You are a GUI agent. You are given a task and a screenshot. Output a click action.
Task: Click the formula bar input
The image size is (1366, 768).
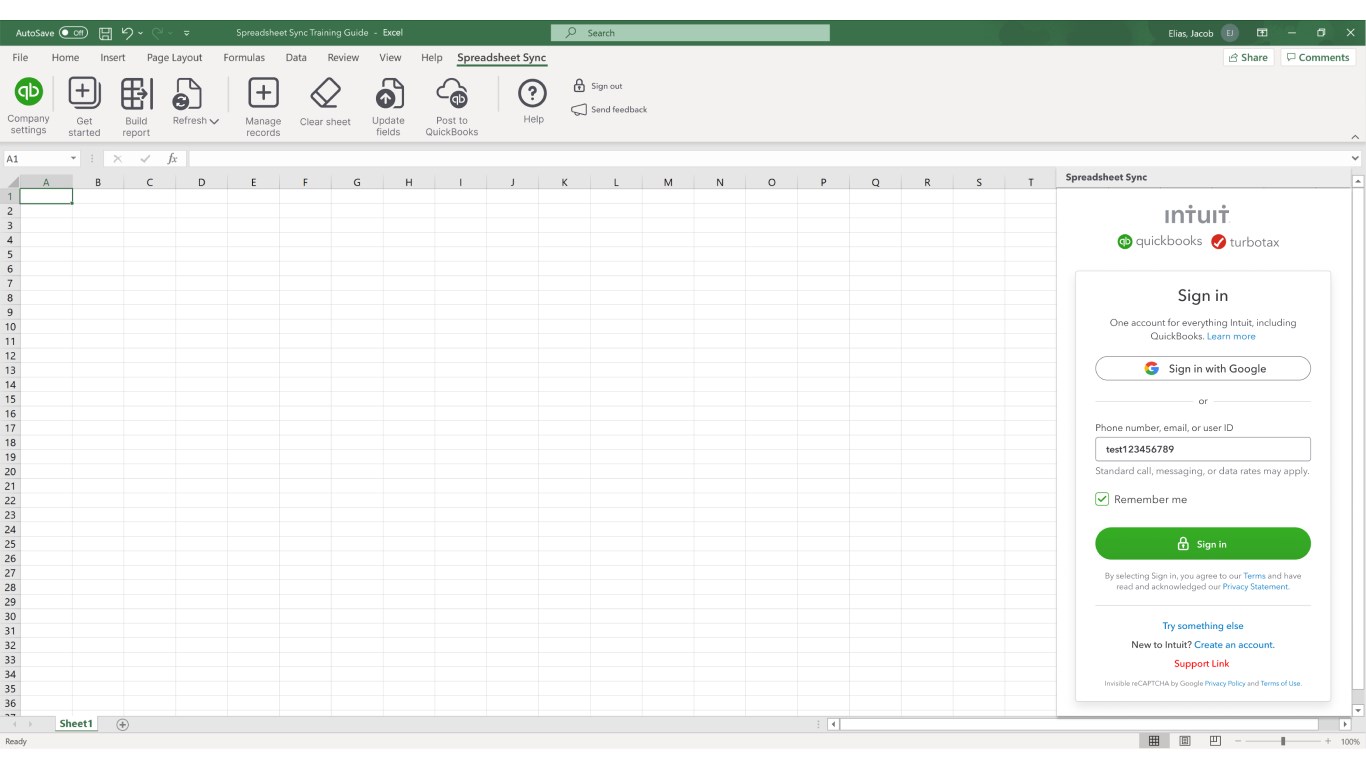pos(768,158)
